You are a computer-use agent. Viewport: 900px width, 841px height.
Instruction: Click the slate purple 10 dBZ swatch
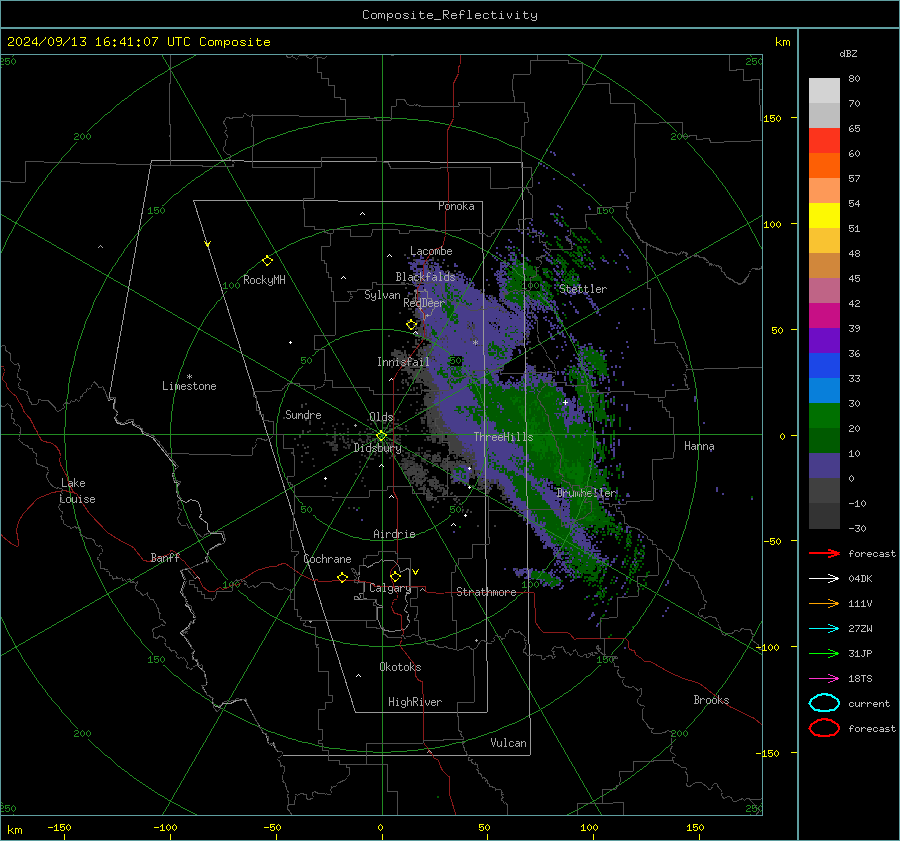tap(824, 466)
